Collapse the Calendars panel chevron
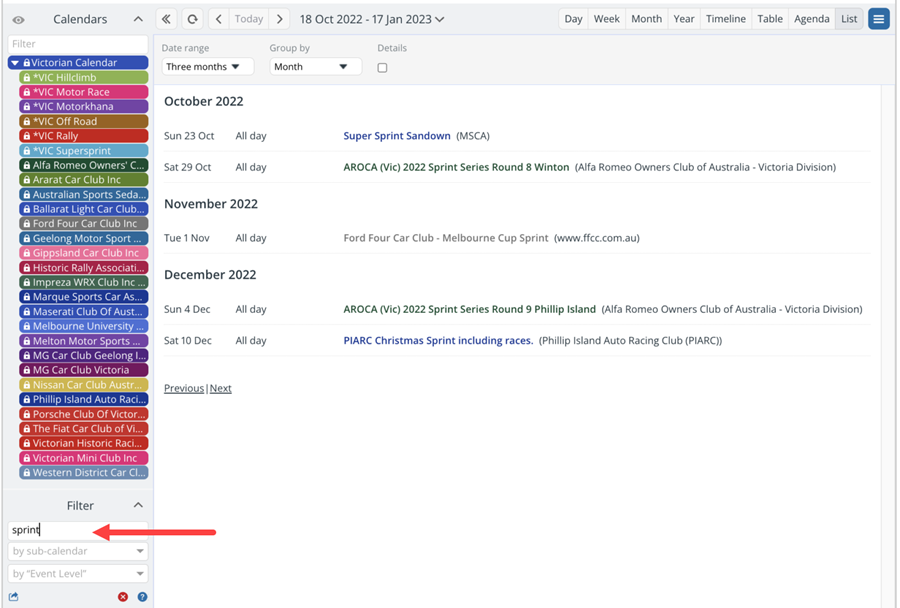Image resolution: width=900 pixels, height=608 pixels. pyautogui.click(x=138, y=19)
